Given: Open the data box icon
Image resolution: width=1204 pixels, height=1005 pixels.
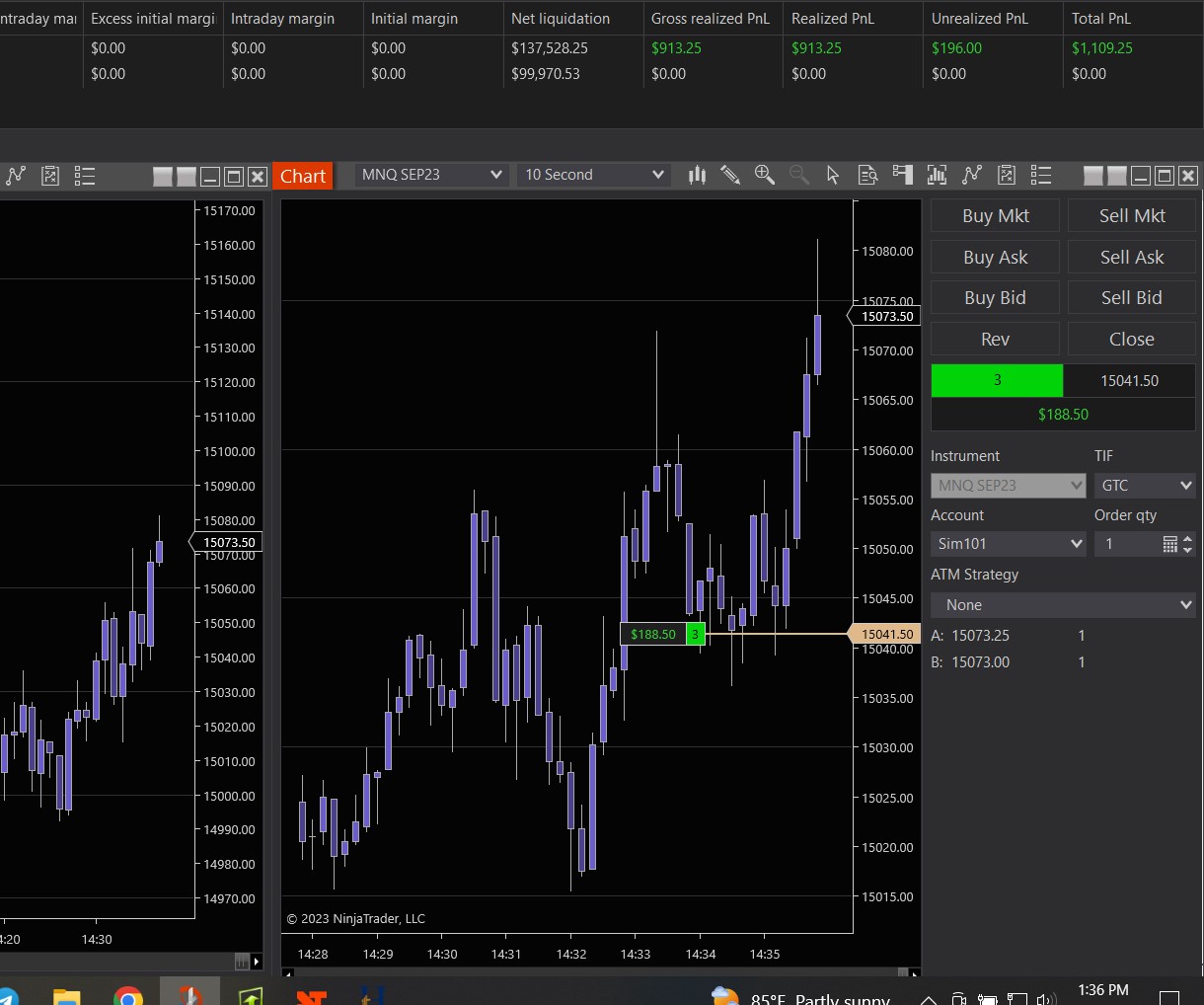Looking at the screenshot, I should click(867, 175).
